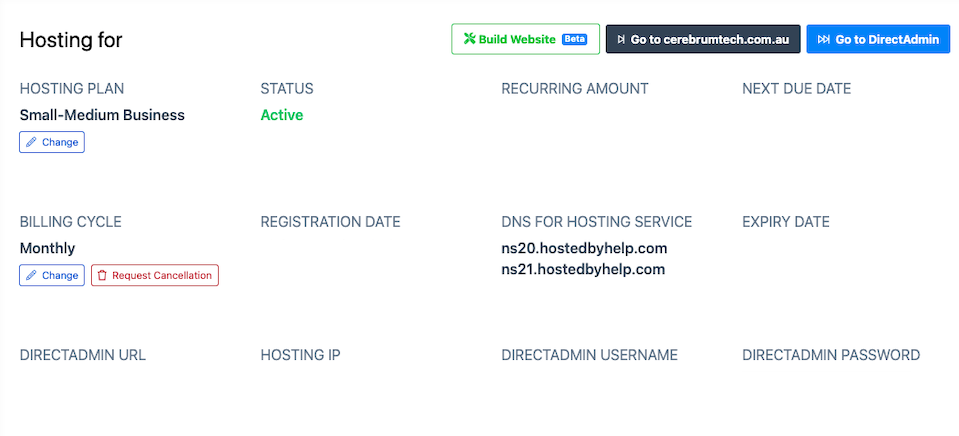
Task: Click the Monthly billing cycle value
Action: coord(47,248)
